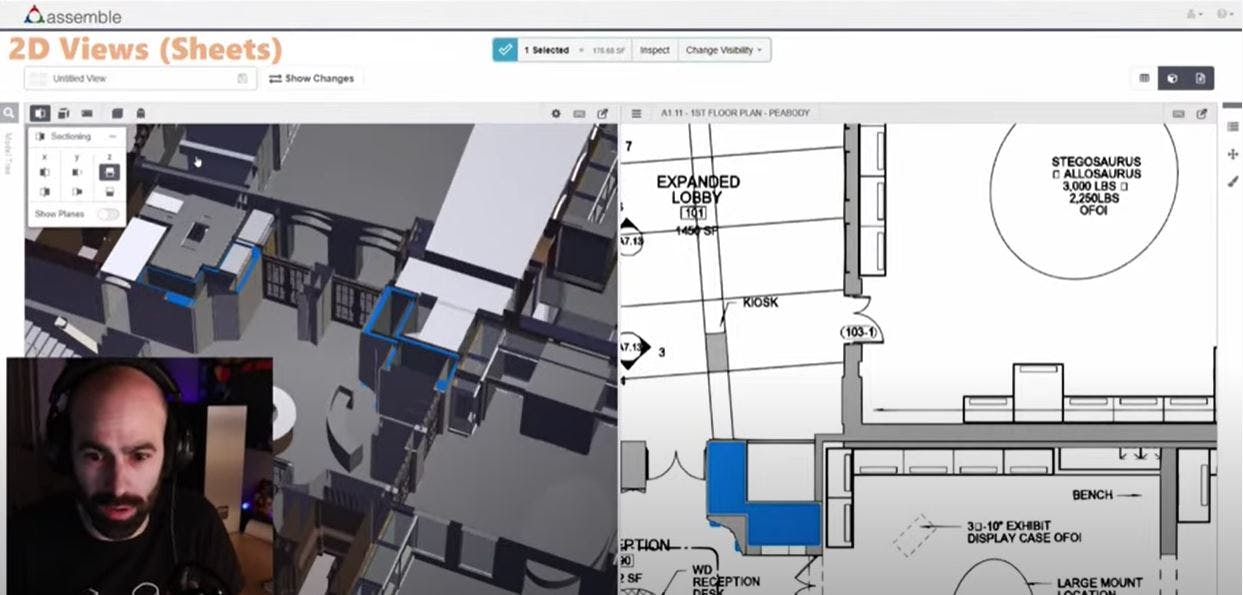Click the search magnifier icon on left sidebar

tap(9, 113)
